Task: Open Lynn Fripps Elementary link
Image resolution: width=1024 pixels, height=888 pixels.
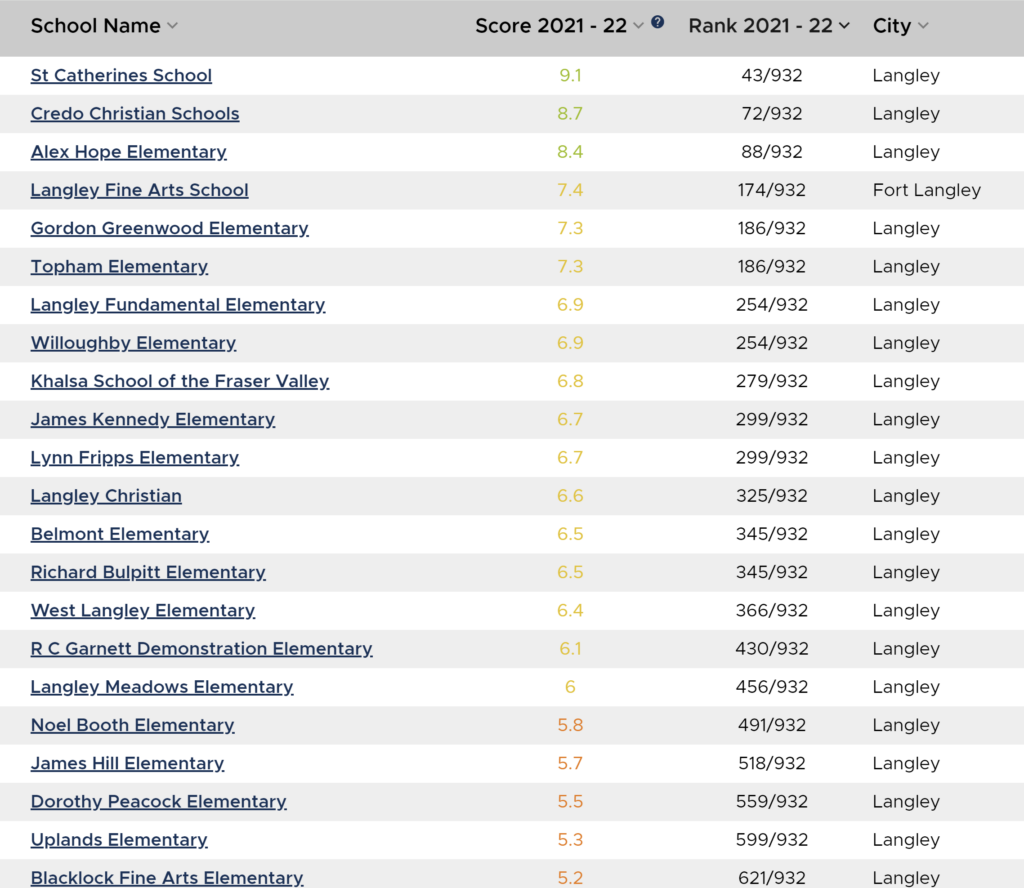Action: coord(135,457)
